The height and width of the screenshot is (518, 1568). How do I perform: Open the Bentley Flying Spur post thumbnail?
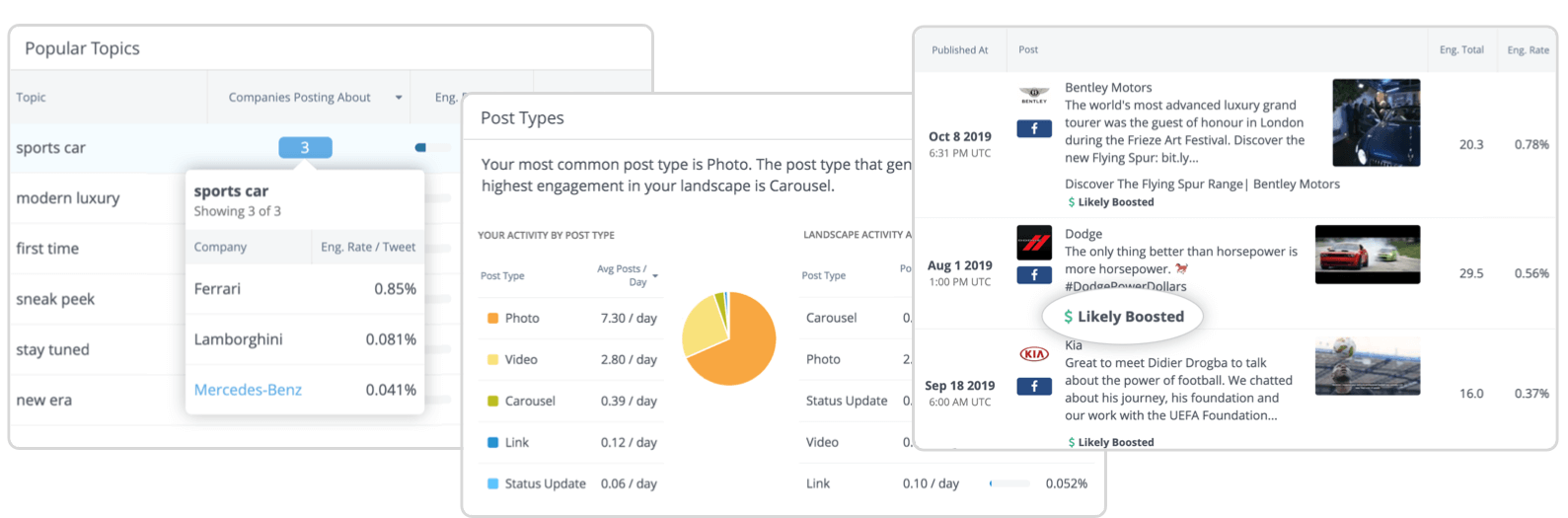click(x=1376, y=122)
